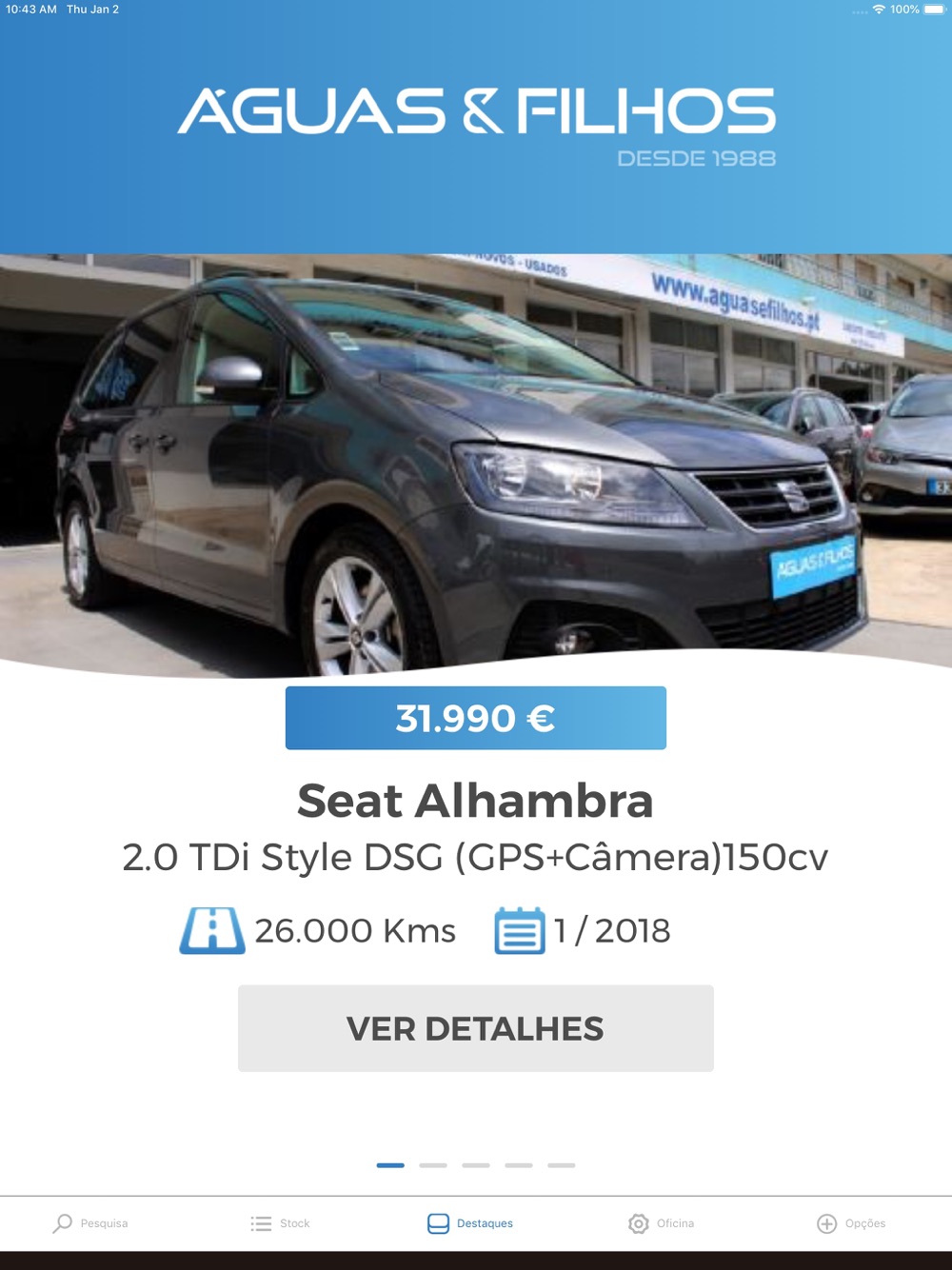This screenshot has height=1270, width=952.
Task: Select the first active page indicator
Action: (x=390, y=1165)
